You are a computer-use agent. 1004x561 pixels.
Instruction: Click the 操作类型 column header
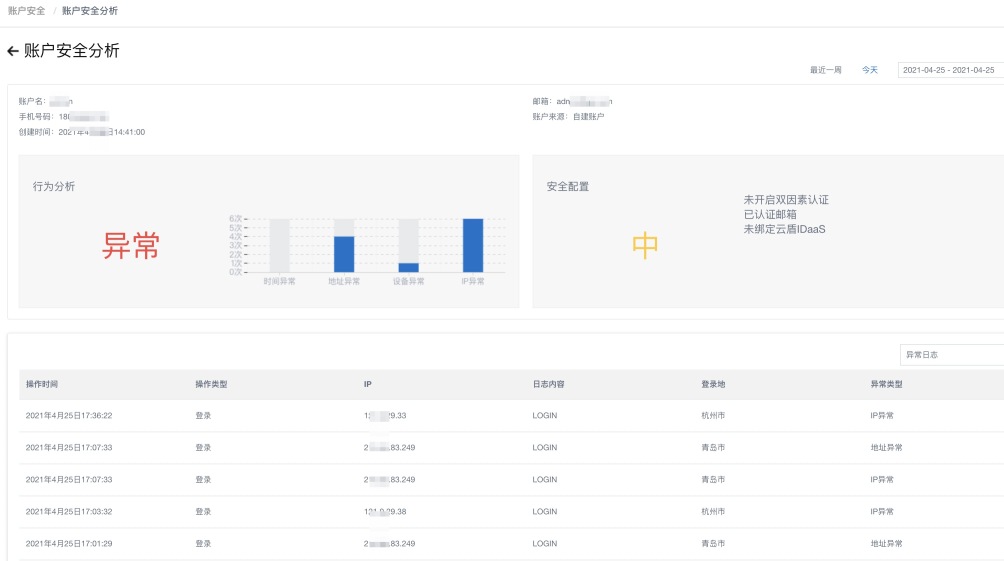pyautogui.click(x=211, y=384)
